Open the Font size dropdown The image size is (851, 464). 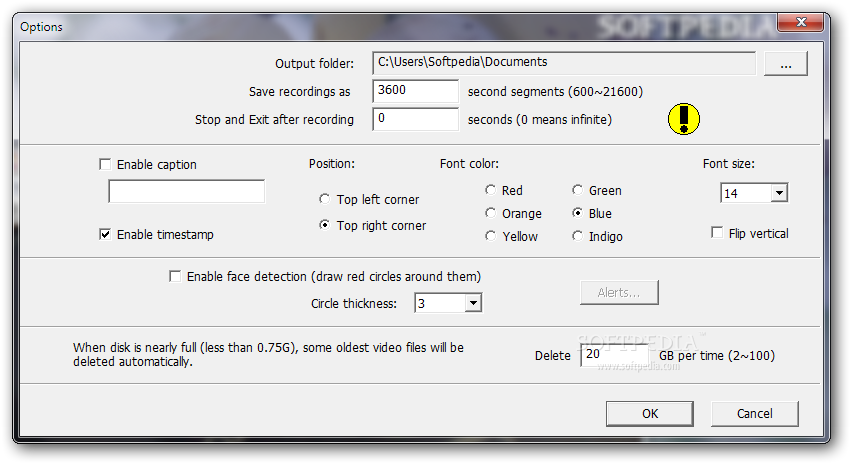779,193
